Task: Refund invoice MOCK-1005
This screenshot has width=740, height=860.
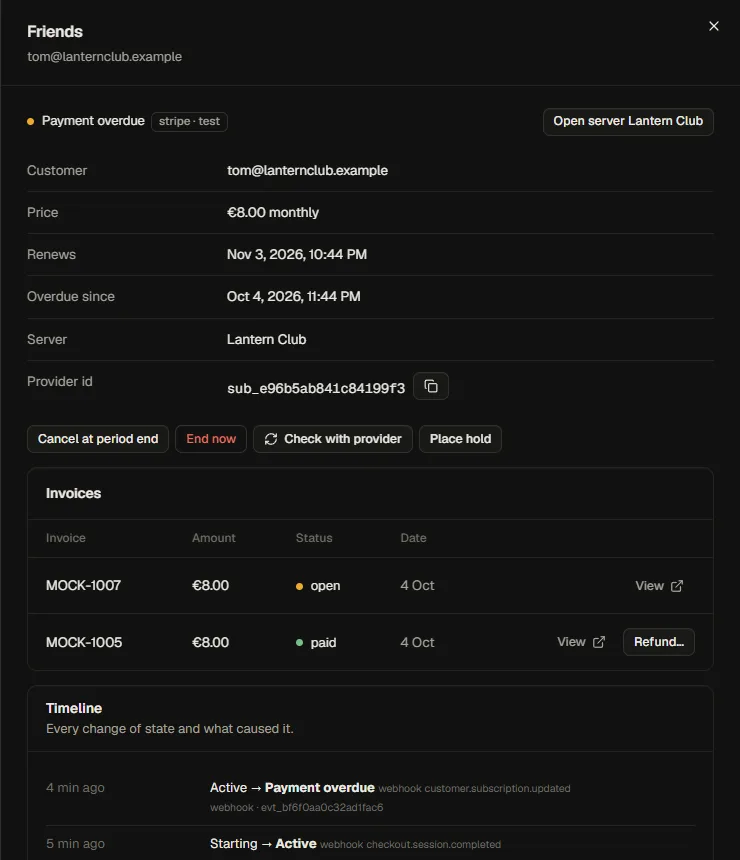Action: pos(659,642)
